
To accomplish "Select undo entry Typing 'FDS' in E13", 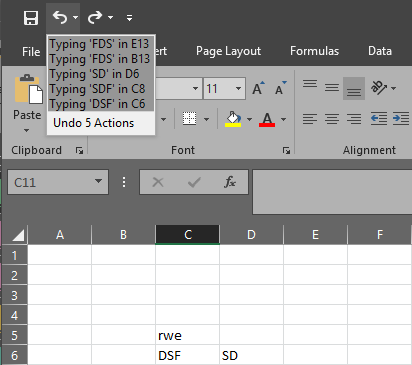I will tap(101, 44).
